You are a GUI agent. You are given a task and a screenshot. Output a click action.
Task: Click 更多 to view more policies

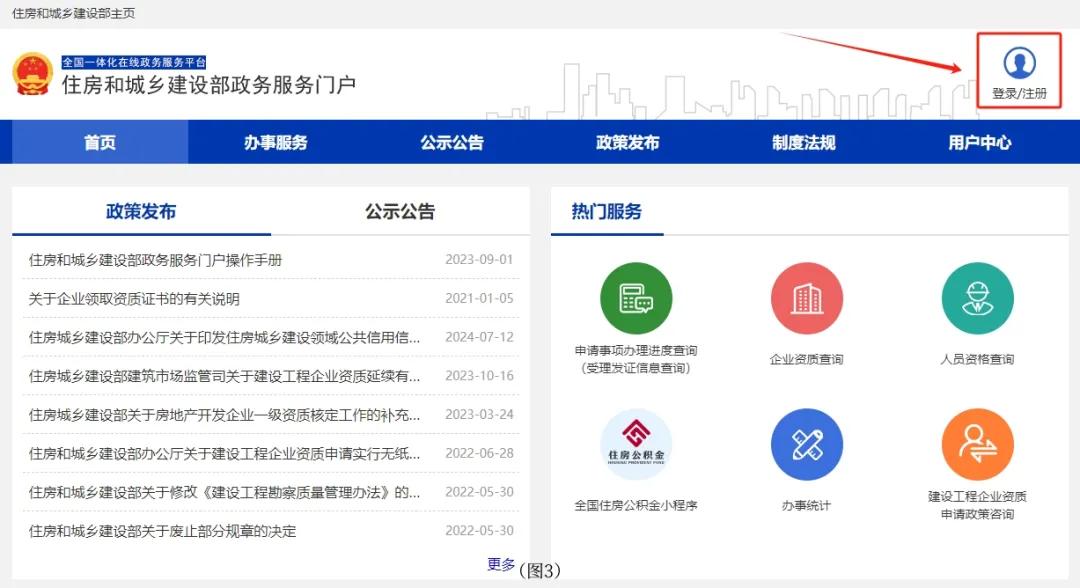pos(501,564)
